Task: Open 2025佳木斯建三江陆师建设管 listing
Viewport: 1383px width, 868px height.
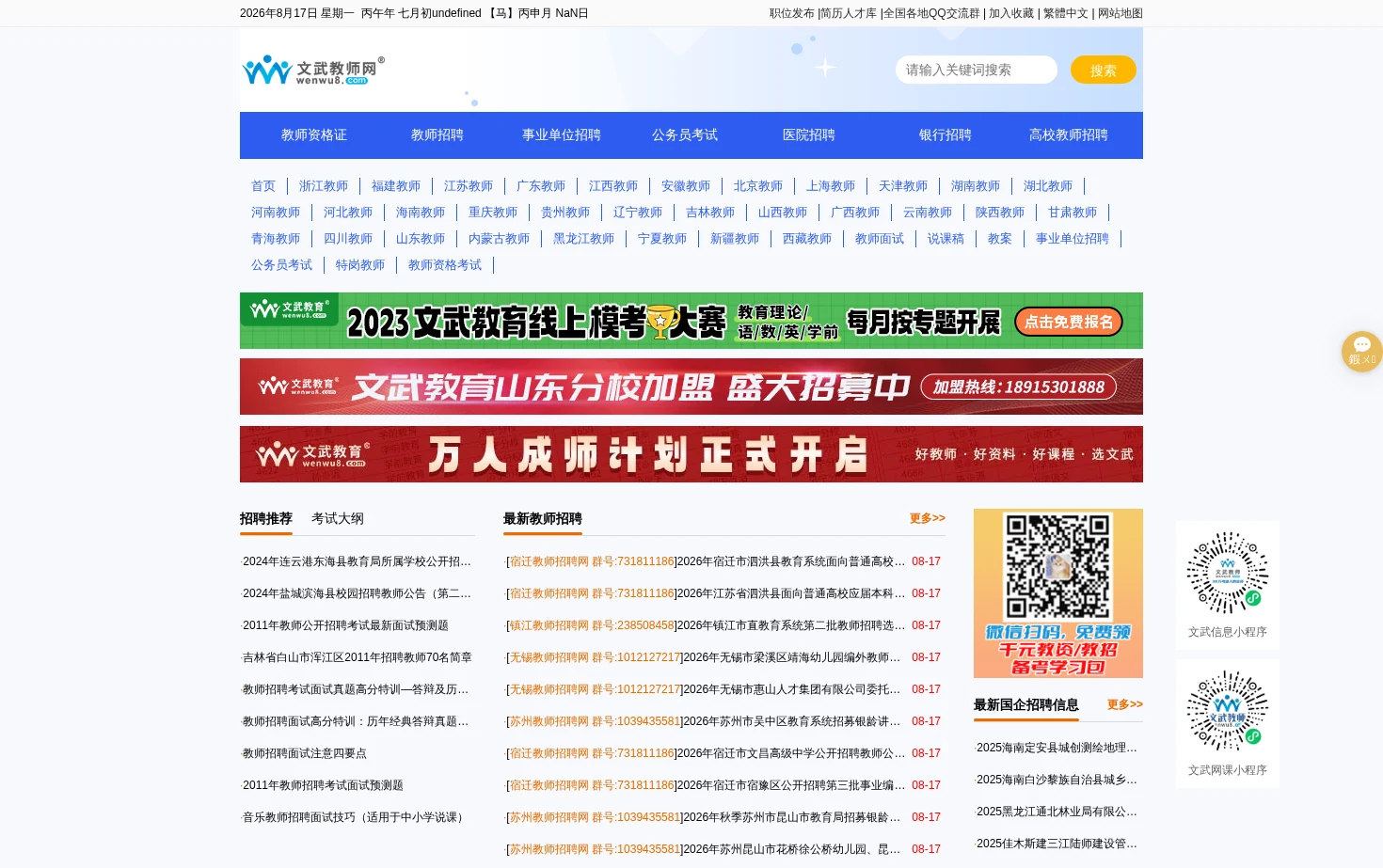Action: pos(1057,844)
